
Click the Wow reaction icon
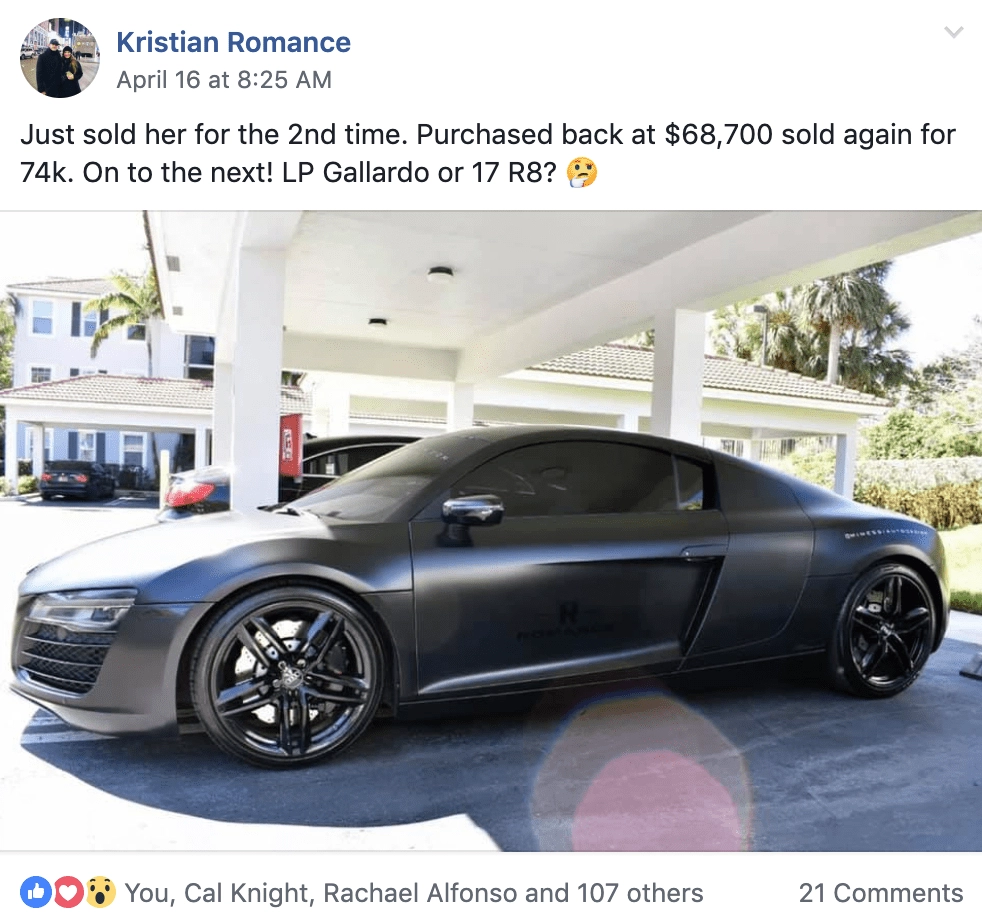coord(100,893)
